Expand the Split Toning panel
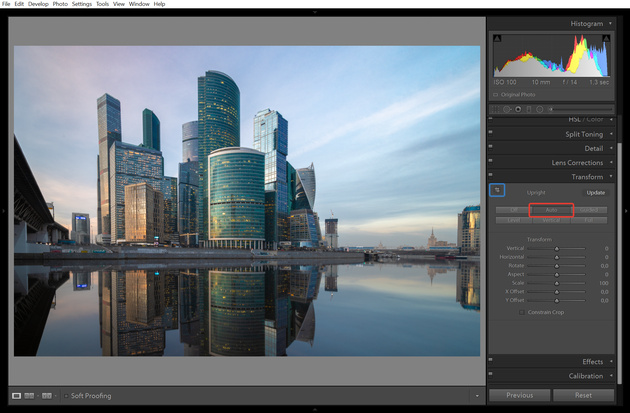The height and width of the screenshot is (413, 630). point(611,134)
